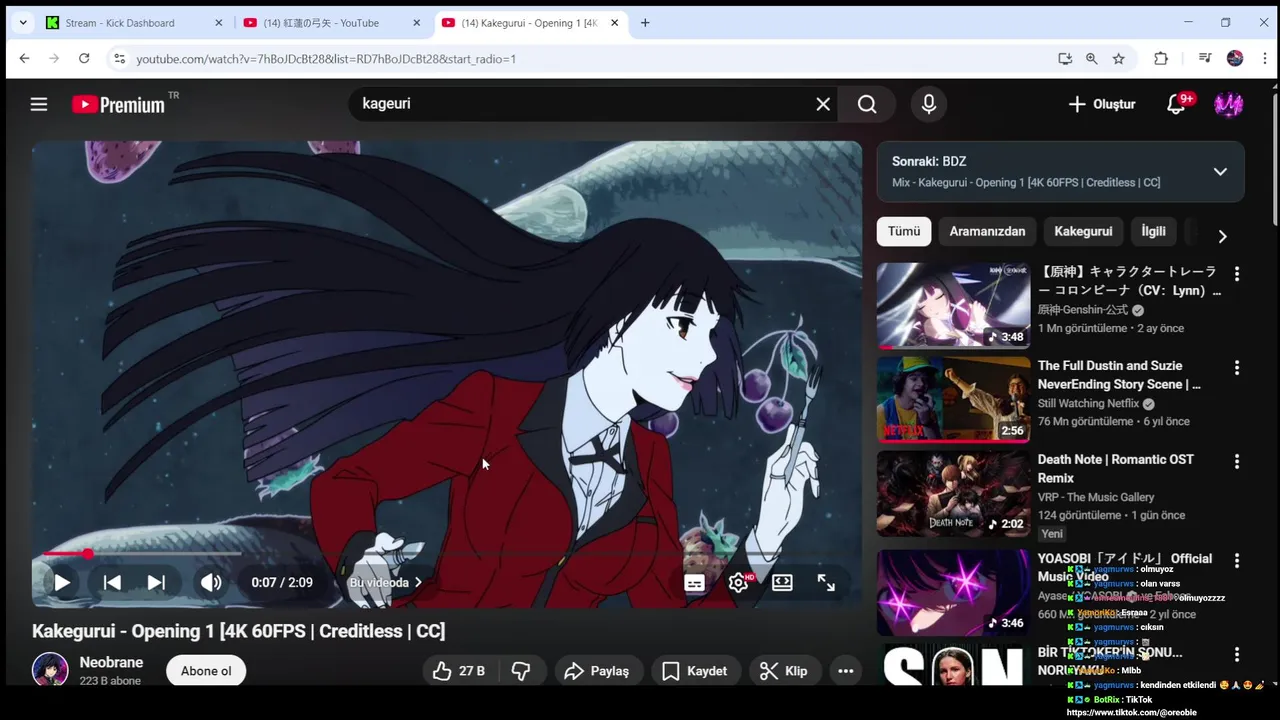Viewport: 1280px width, 720px height.
Task: Close the Kick Dashboard tab
Action: [218, 23]
